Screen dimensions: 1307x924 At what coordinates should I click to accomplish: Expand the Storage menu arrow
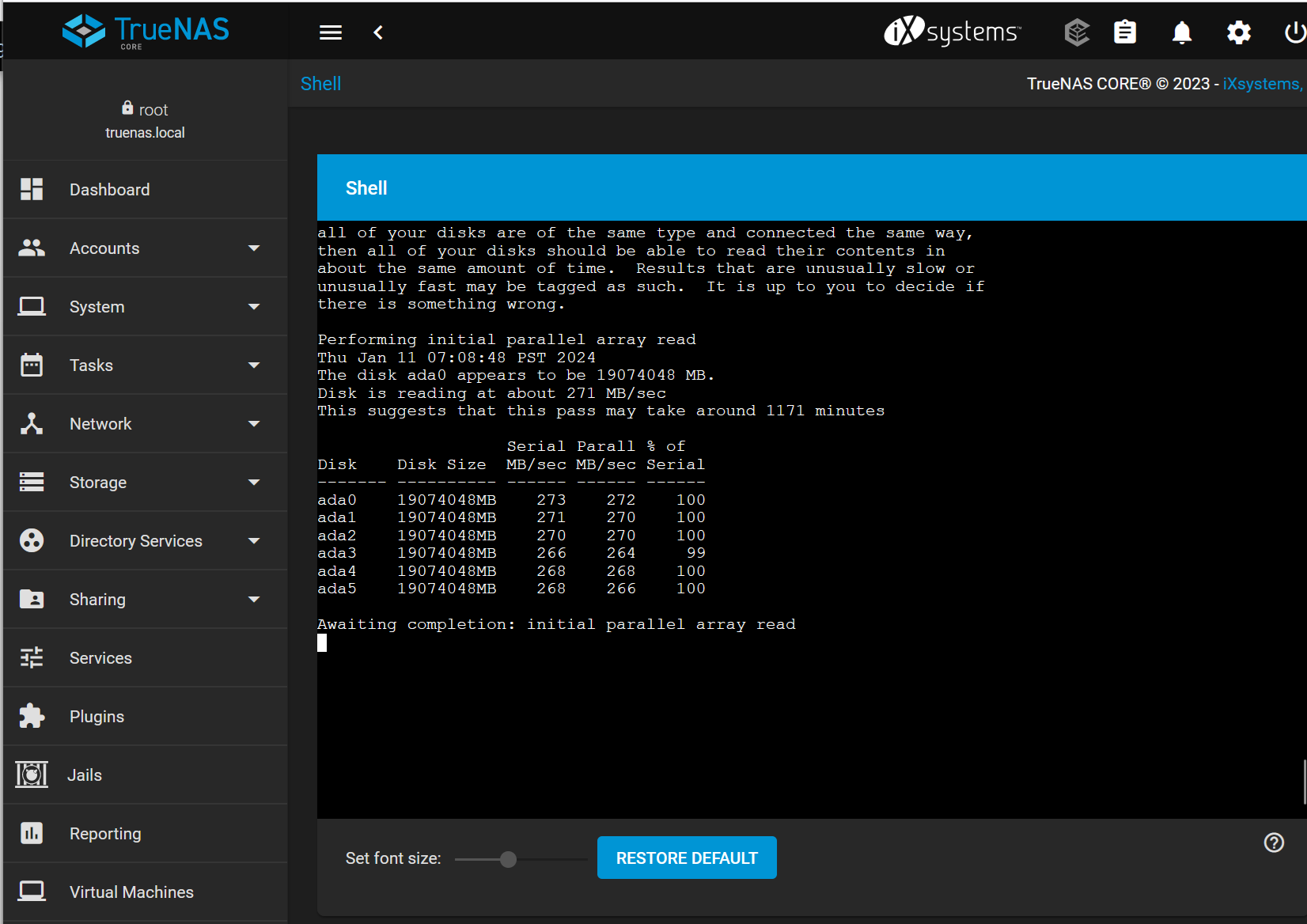tap(254, 483)
